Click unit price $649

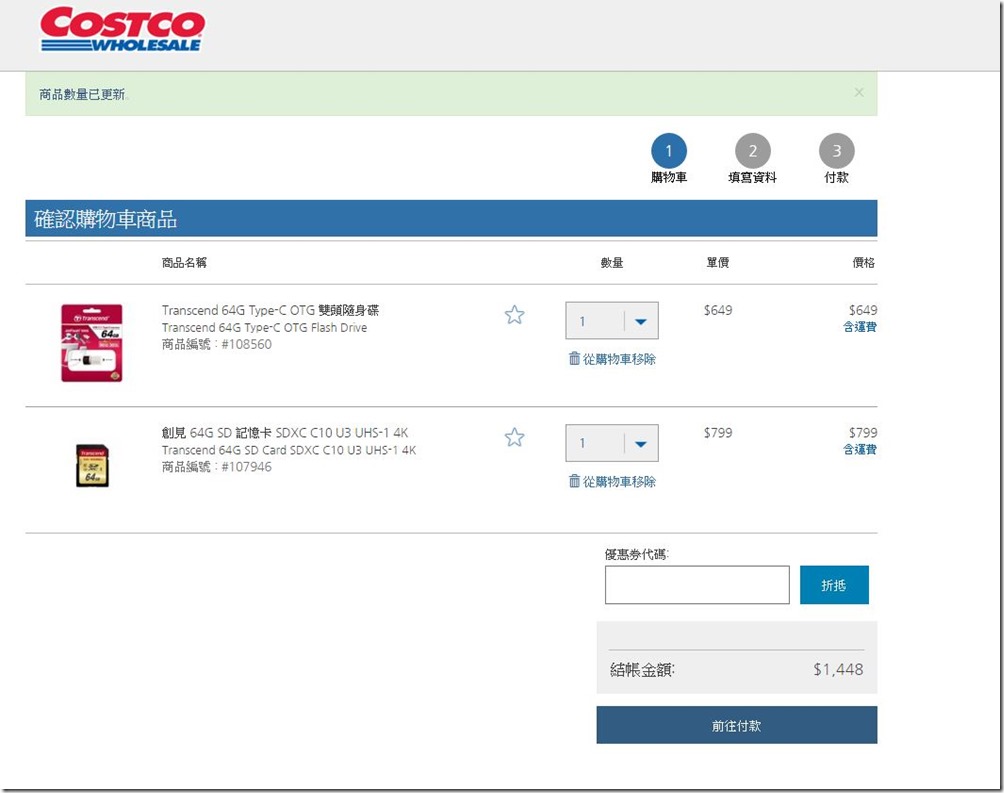click(x=718, y=310)
